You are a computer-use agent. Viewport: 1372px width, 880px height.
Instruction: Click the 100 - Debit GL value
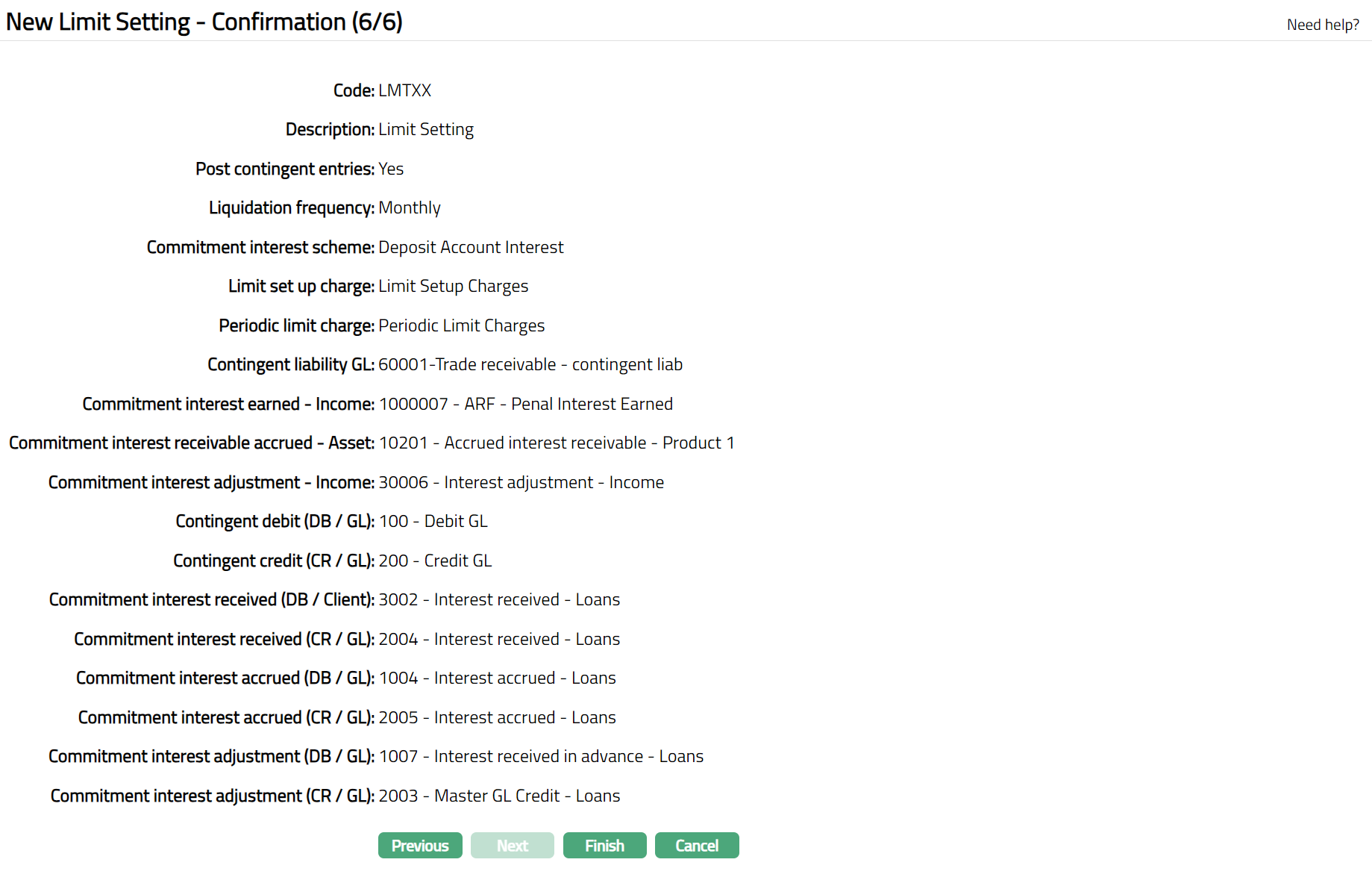(433, 521)
